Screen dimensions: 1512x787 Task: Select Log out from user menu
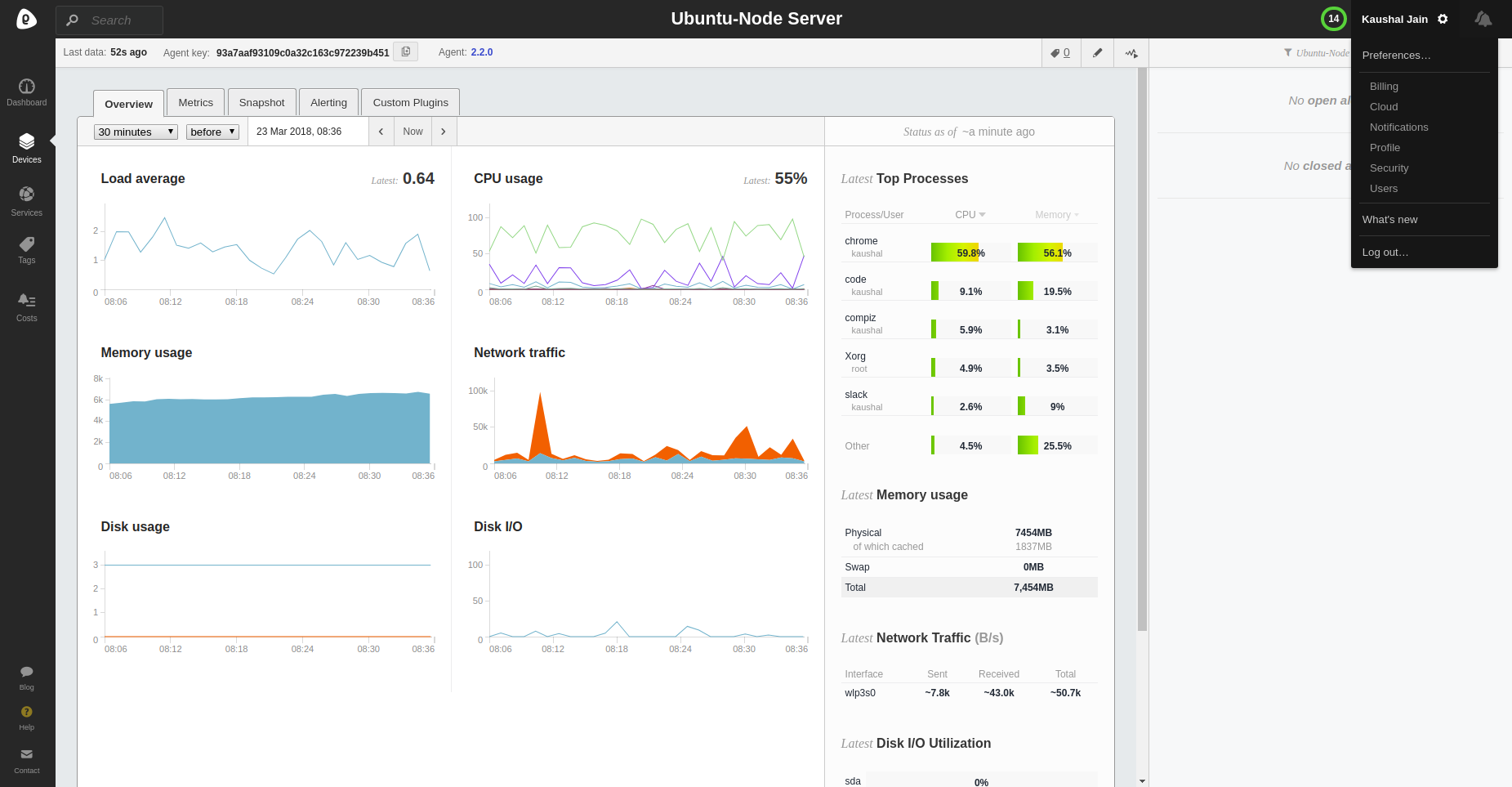pyautogui.click(x=1385, y=253)
